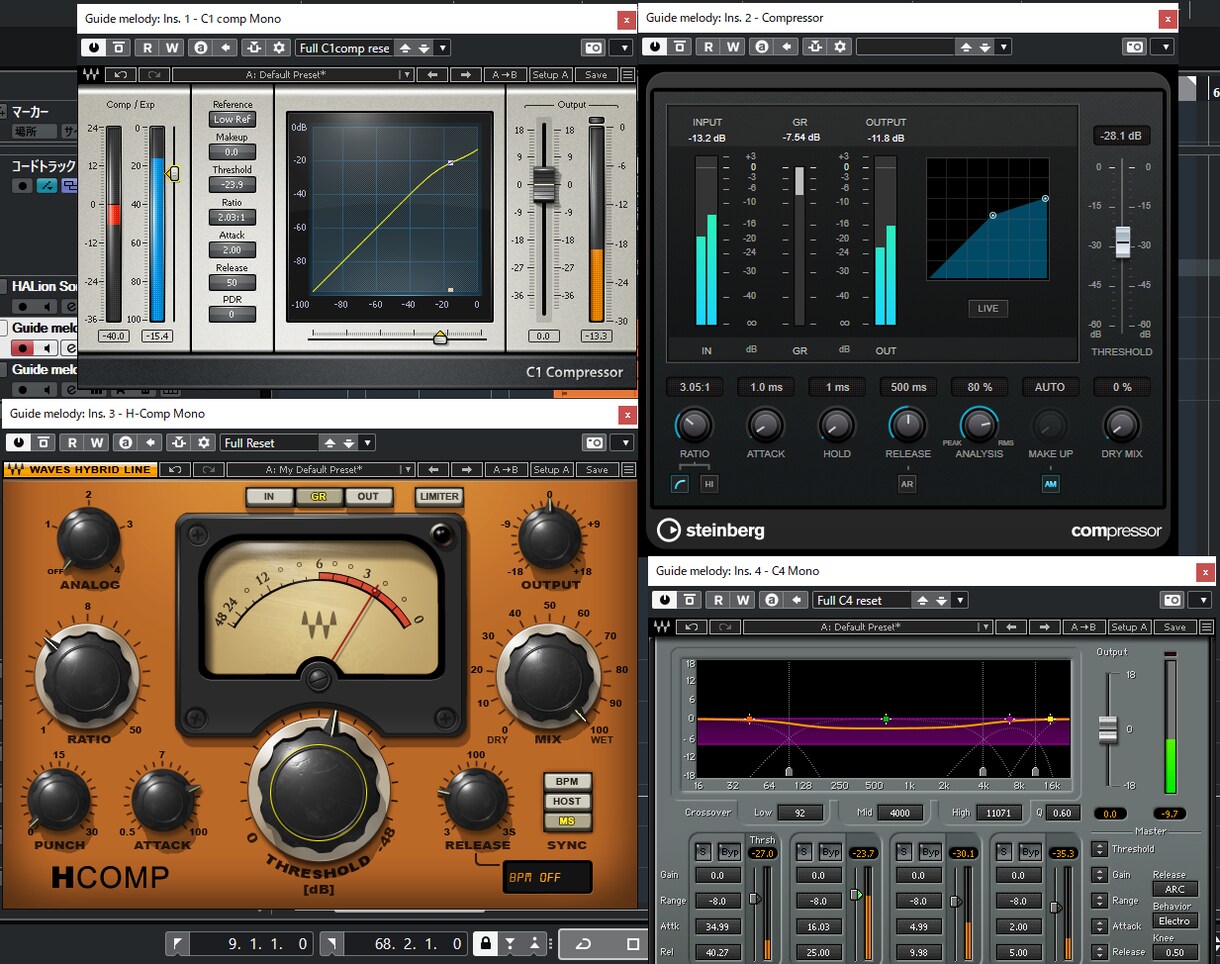
Task: Click Save in the C1 Waves toolbar
Action: click(596, 75)
